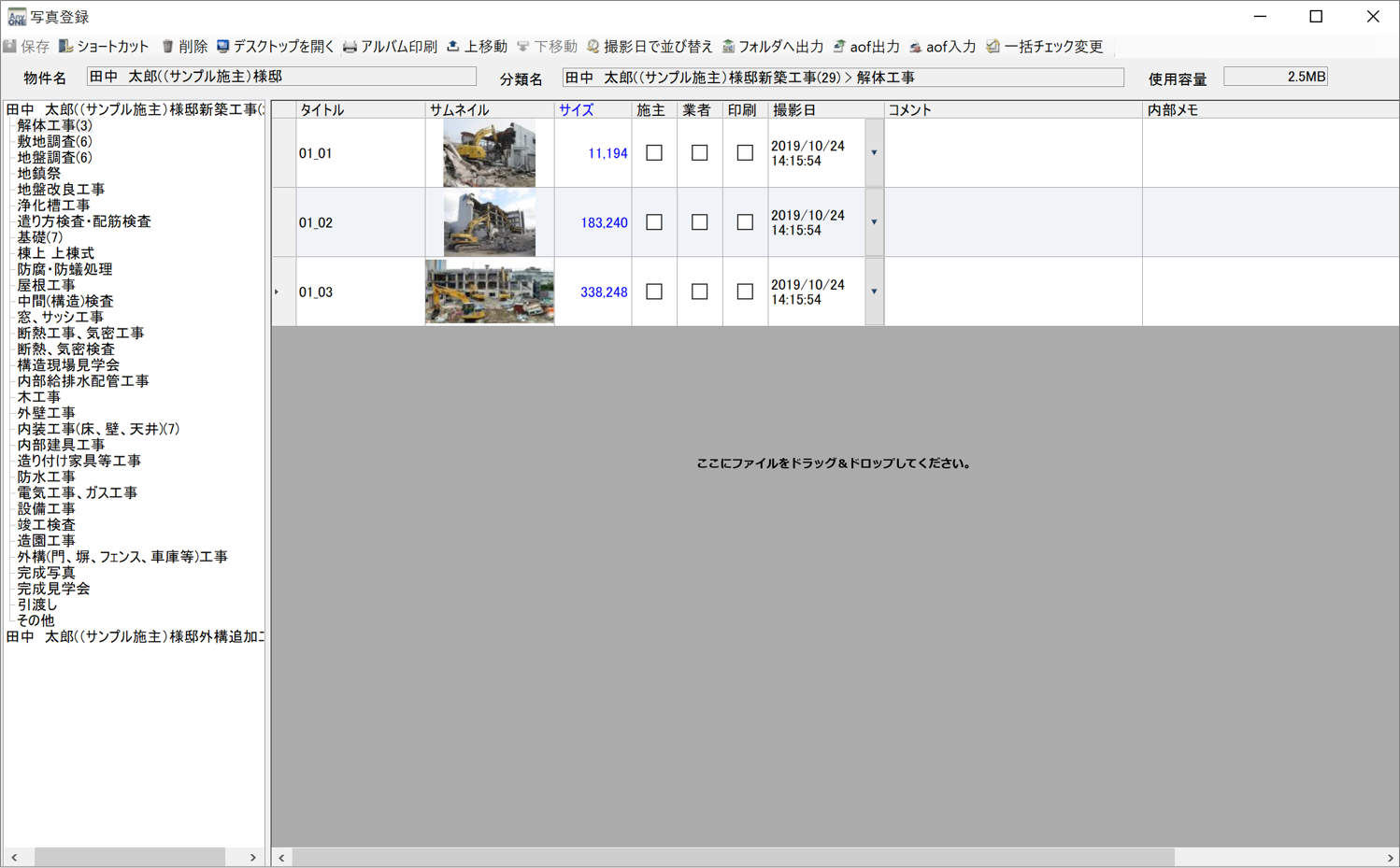1400x868 pixels.
Task: Open the 撮影日 dropdown for photo 01_03
Action: point(873,291)
